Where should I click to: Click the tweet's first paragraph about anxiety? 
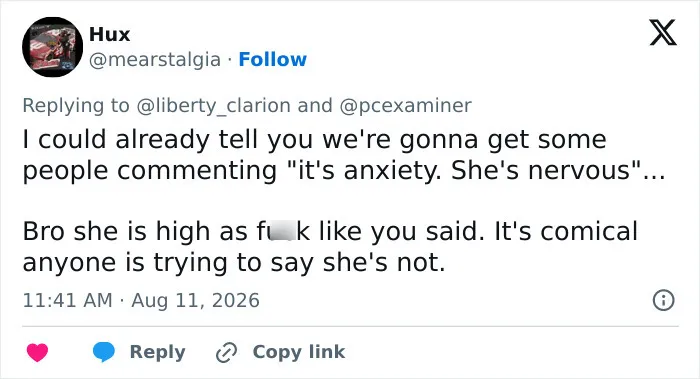click(x=344, y=155)
